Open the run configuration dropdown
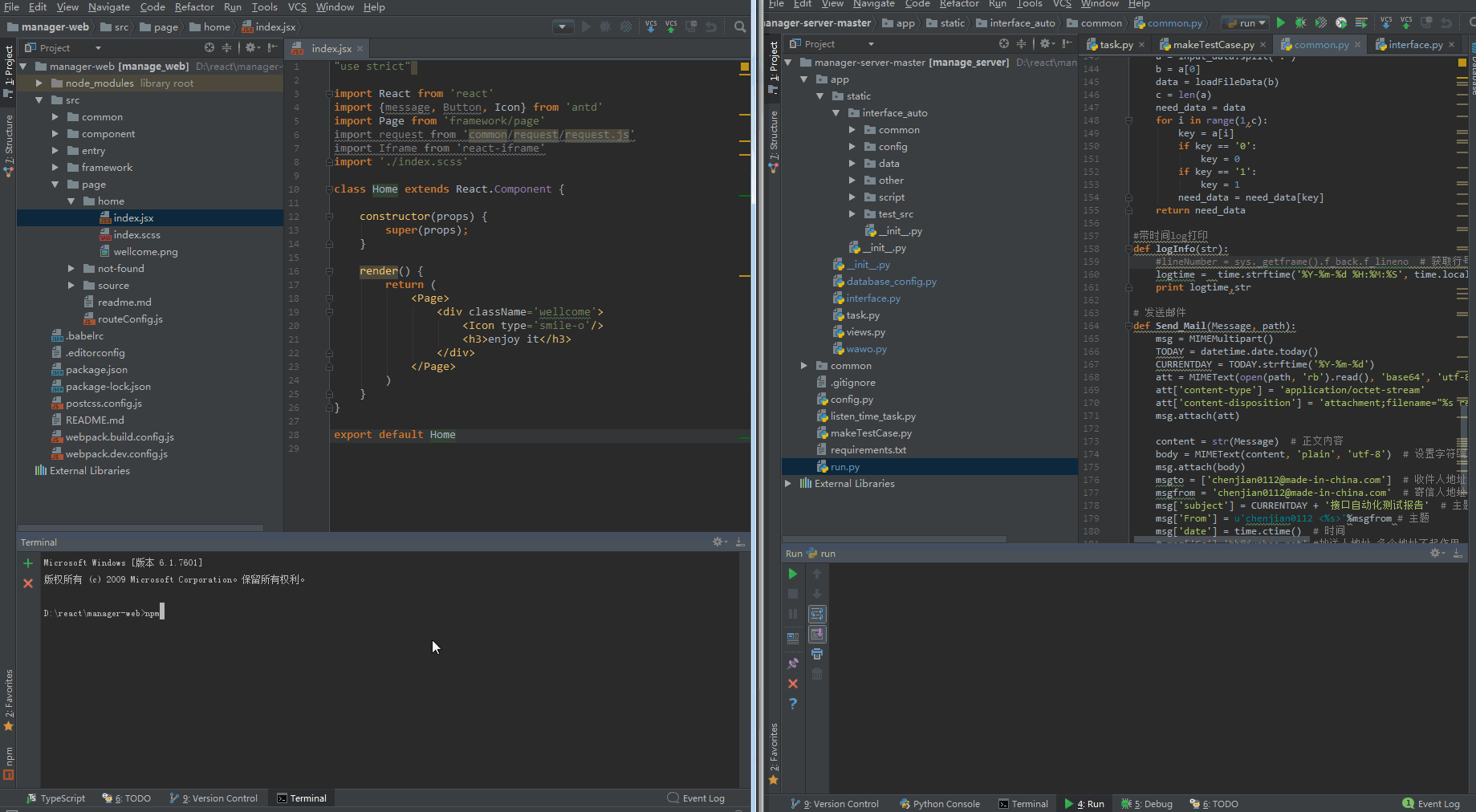Viewport: 1476px width, 812px height. click(x=1245, y=23)
